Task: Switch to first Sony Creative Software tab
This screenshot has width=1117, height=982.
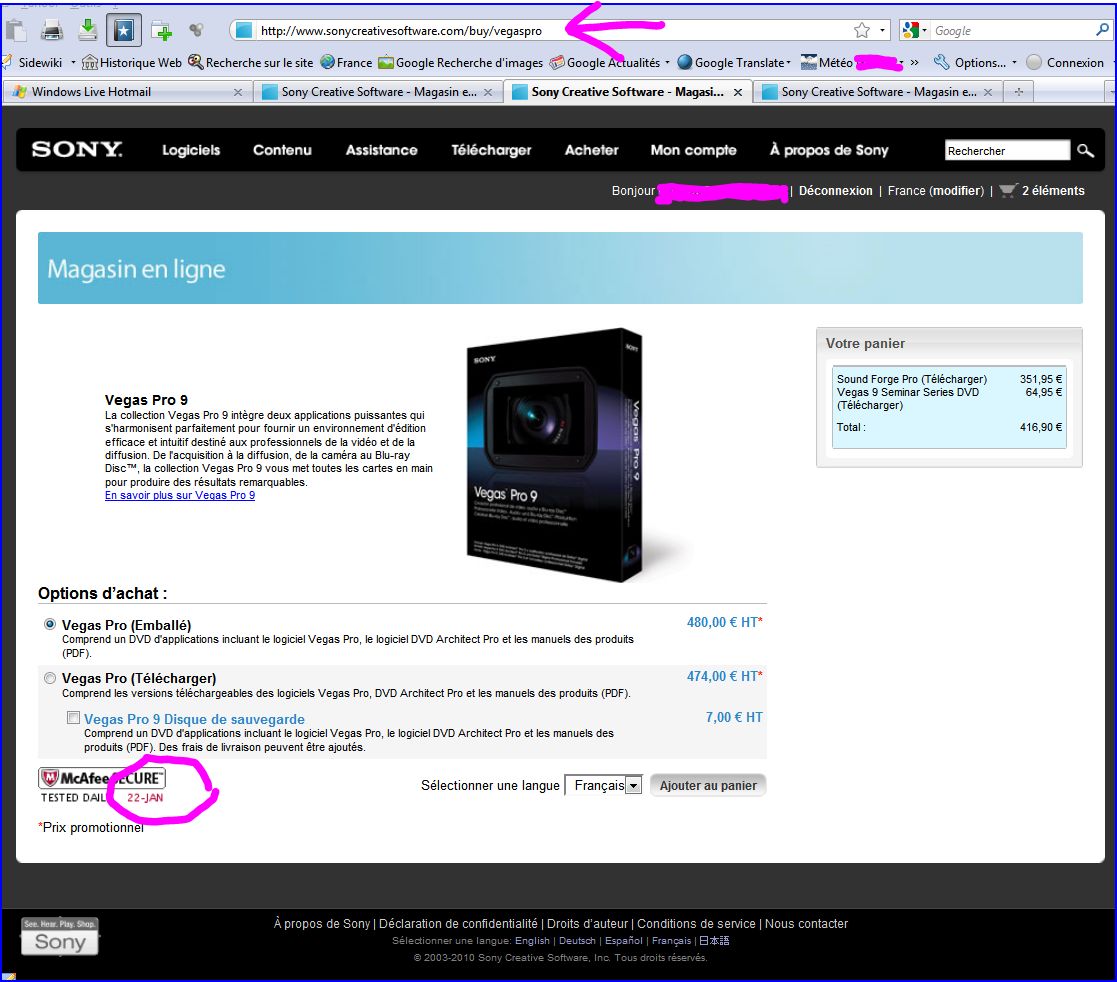Action: [x=378, y=92]
